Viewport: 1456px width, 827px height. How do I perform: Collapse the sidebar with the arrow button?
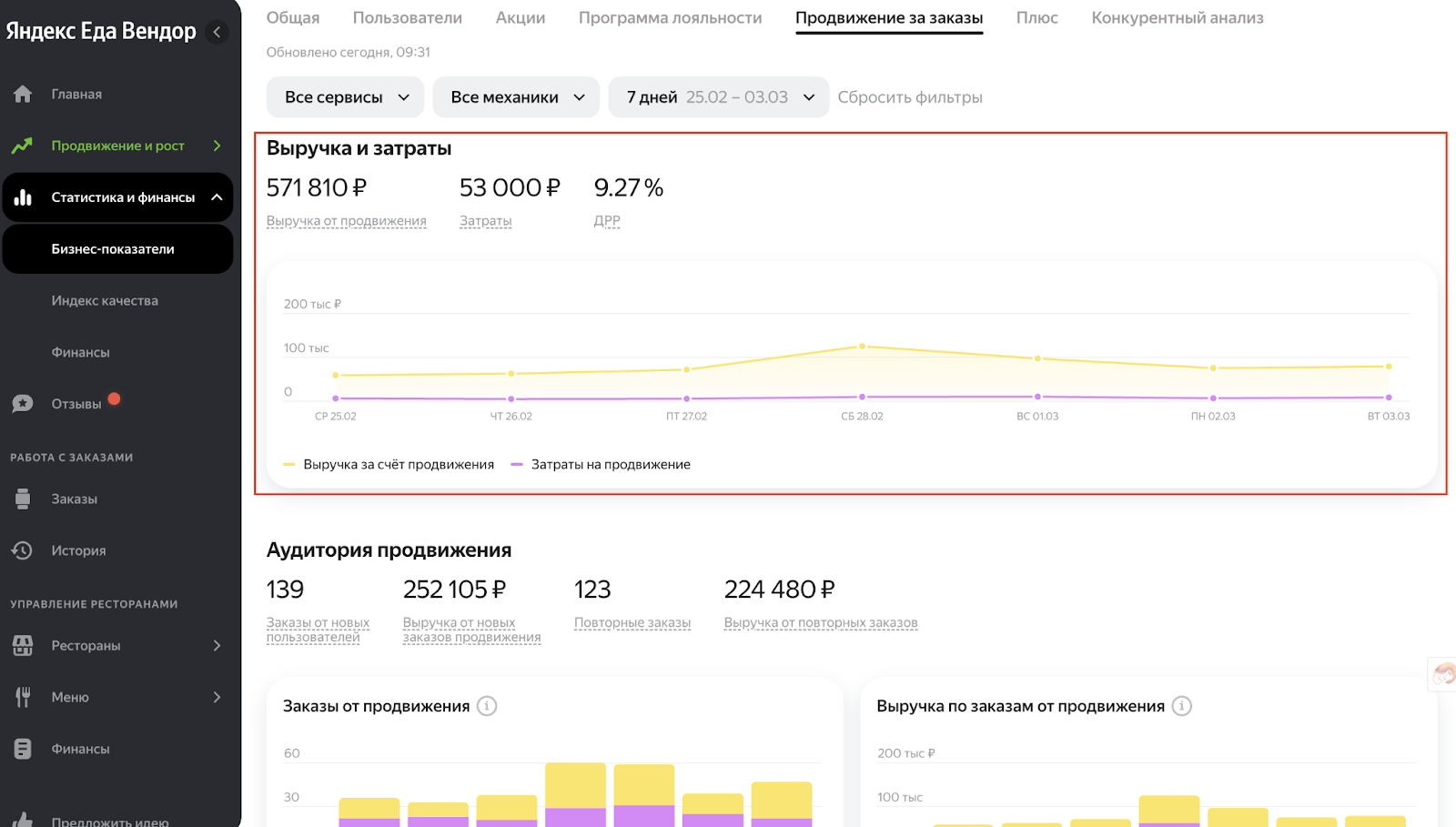(x=217, y=32)
